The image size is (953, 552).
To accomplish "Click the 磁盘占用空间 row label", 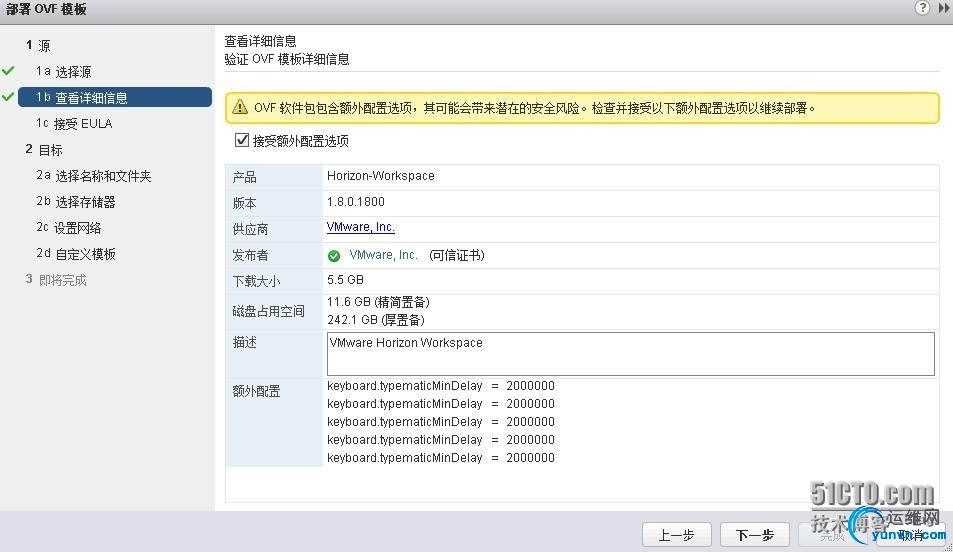I will [x=269, y=311].
